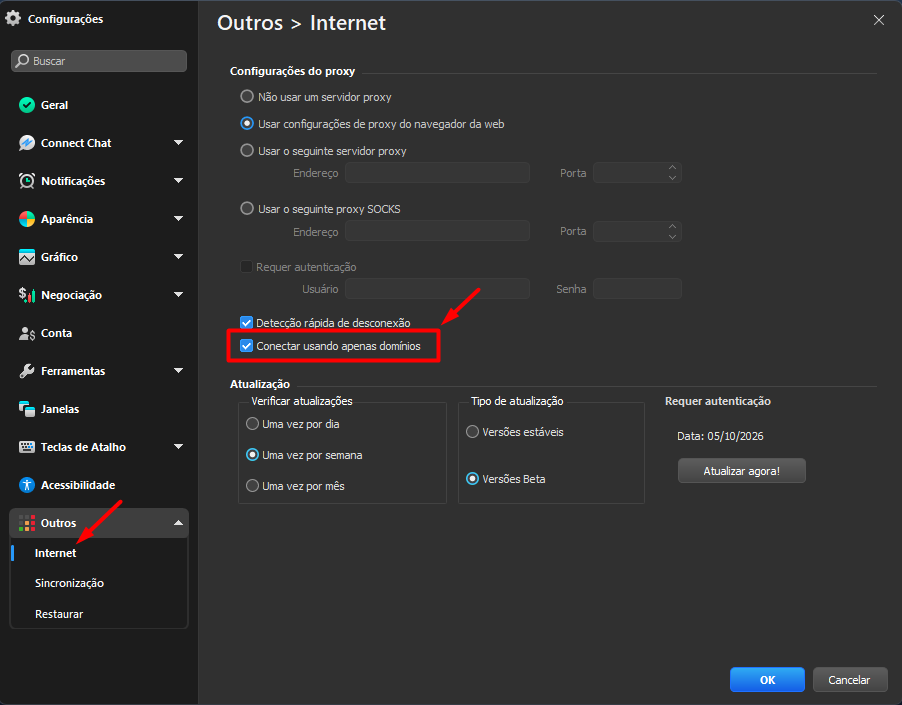Click the Outros colored grid icon
The image size is (902, 705).
(26, 523)
